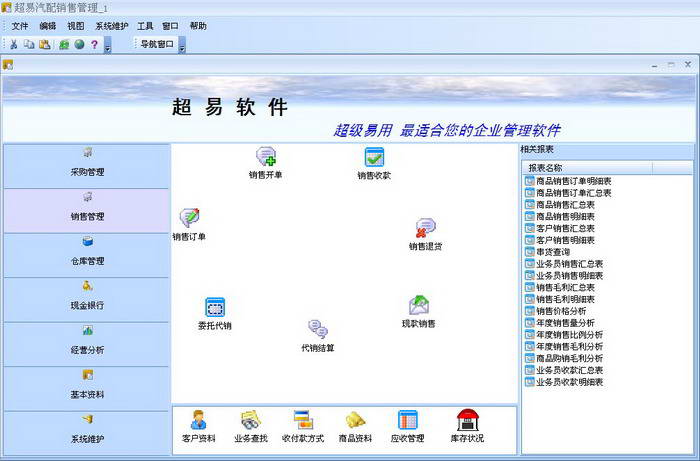The height and width of the screenshot is (461, 700).
Task: Select 仓库管理 in the sidebar
Action: 87,255
